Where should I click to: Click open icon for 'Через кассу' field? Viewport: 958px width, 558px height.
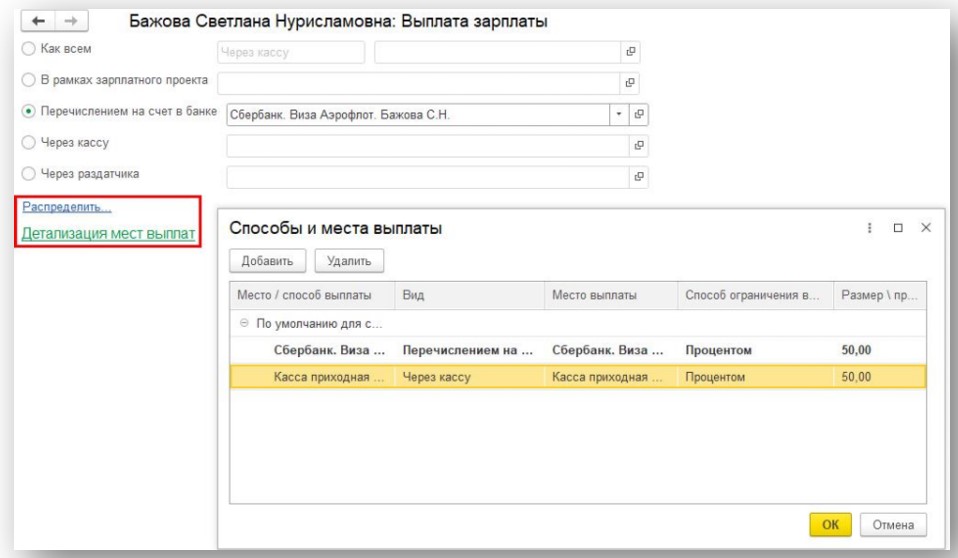639,145
